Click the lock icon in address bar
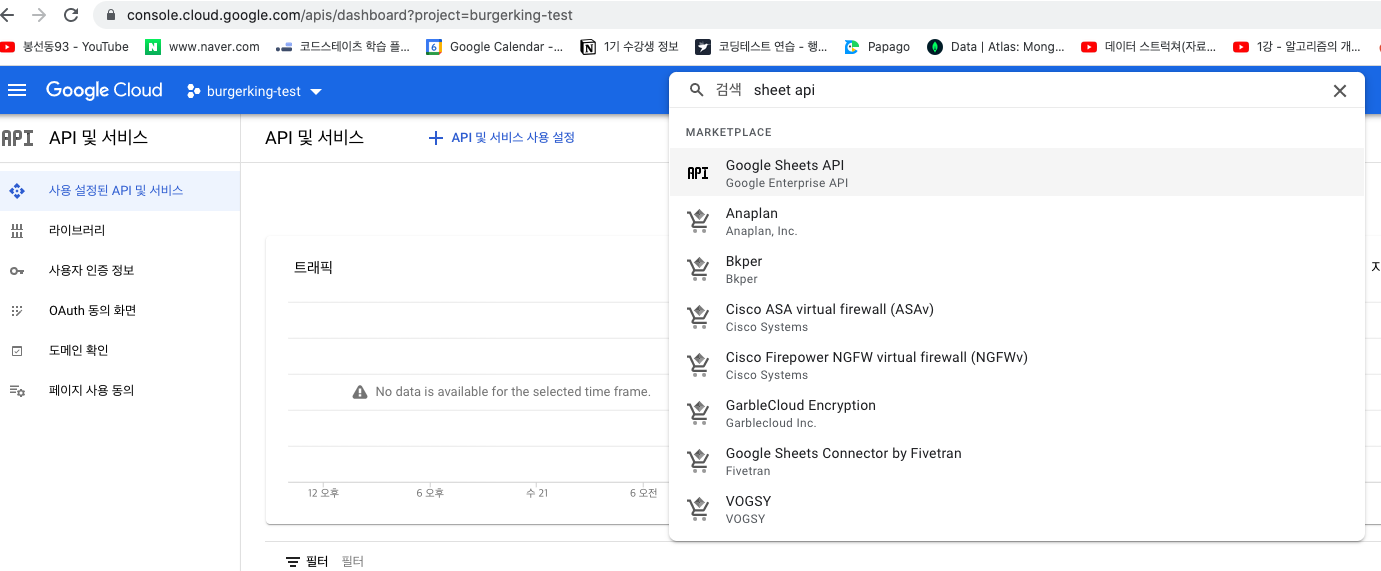Viewport: 1381px width, 571px height. point(110,16)
